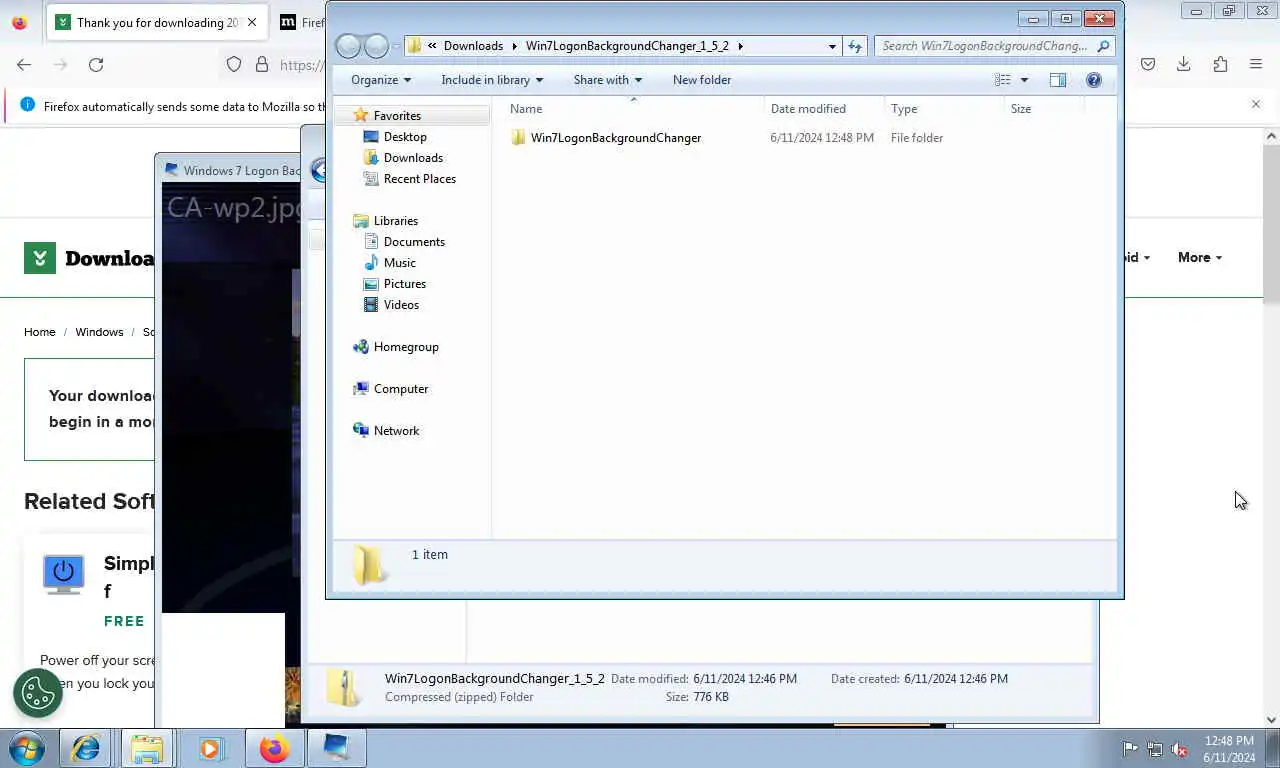Open the More menu on the webpage

1200,257
